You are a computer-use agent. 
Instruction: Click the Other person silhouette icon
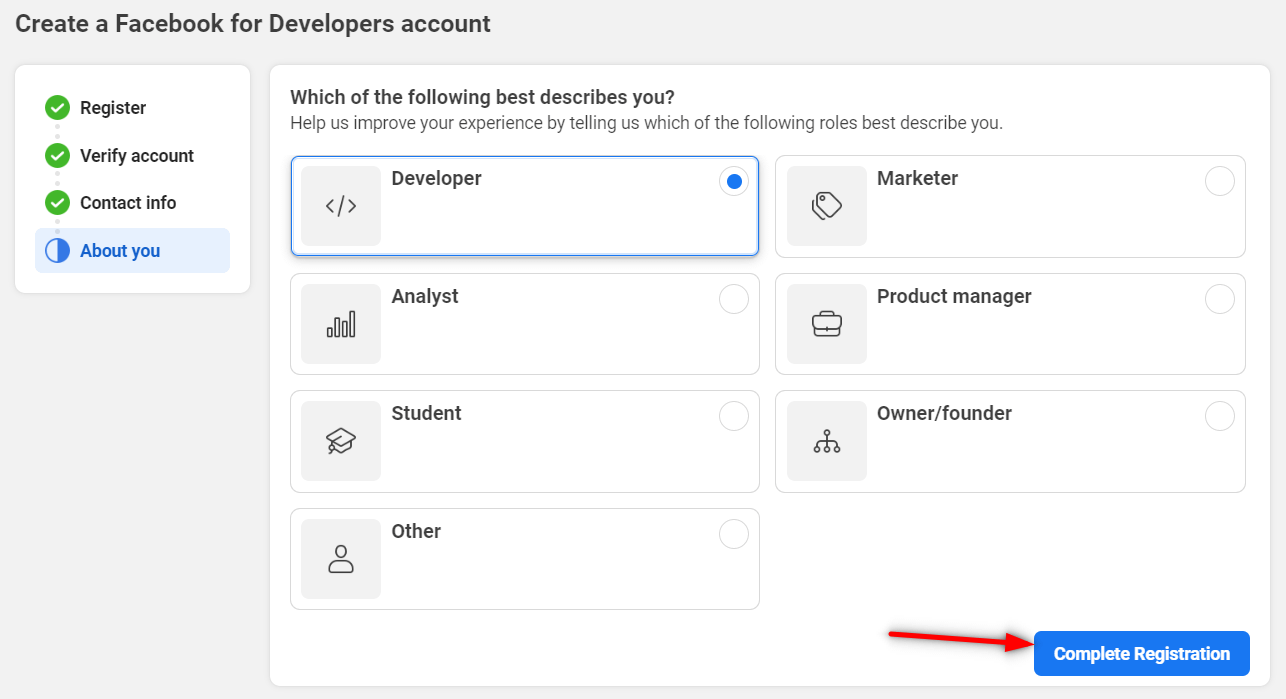[x=341, y=559]
